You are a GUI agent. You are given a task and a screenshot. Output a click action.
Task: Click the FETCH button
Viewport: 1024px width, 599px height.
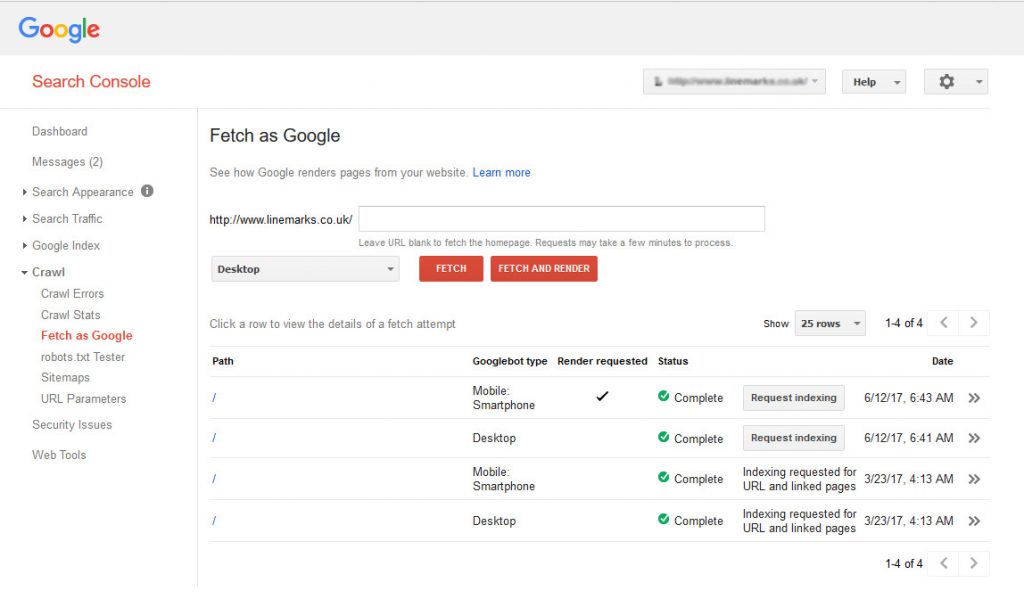point(451,268)
